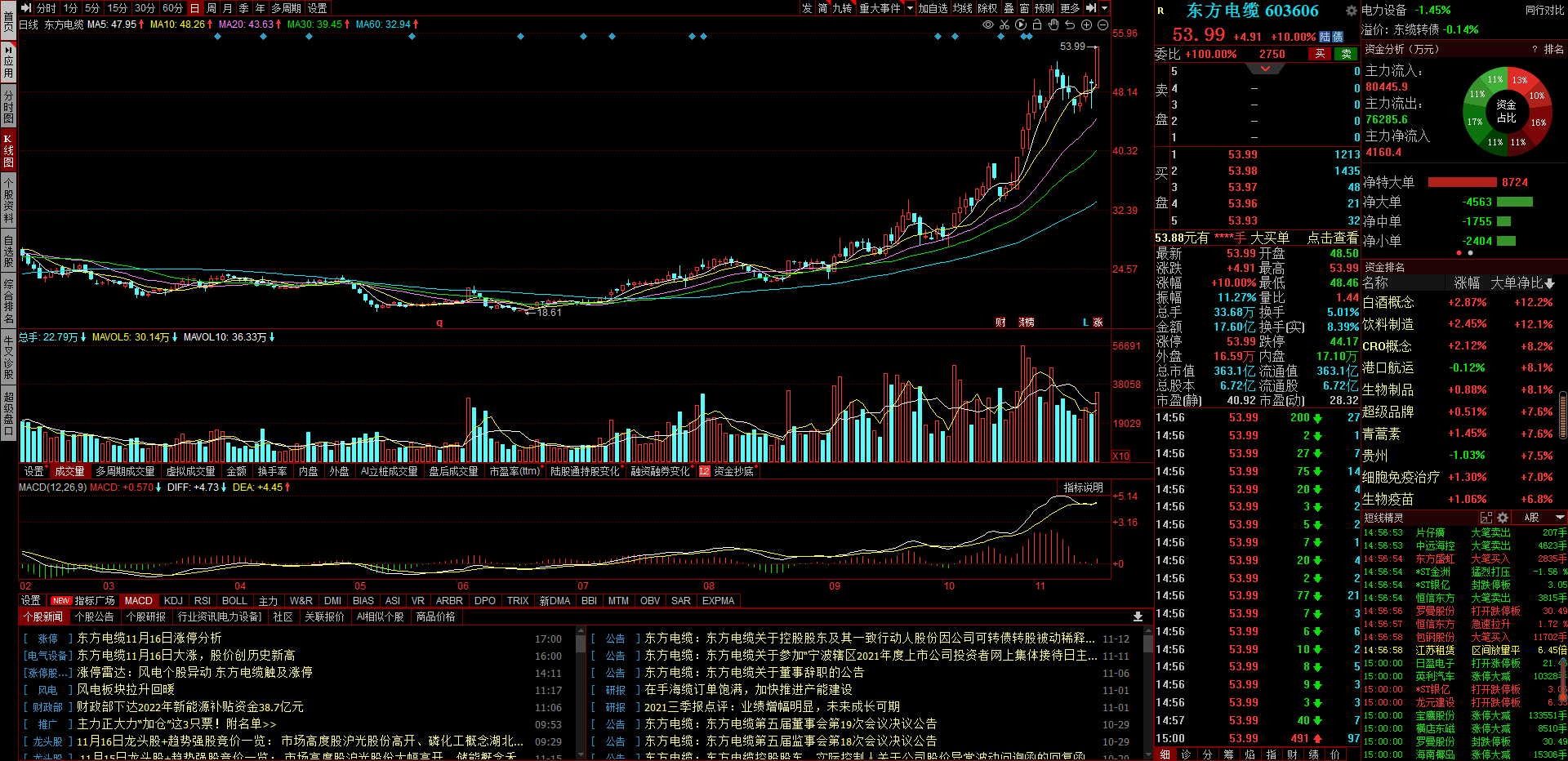This screenshot has width=1568, height=761.
Task: Click 排名 in capital analysis header
Action: (x=1553, y=49)
